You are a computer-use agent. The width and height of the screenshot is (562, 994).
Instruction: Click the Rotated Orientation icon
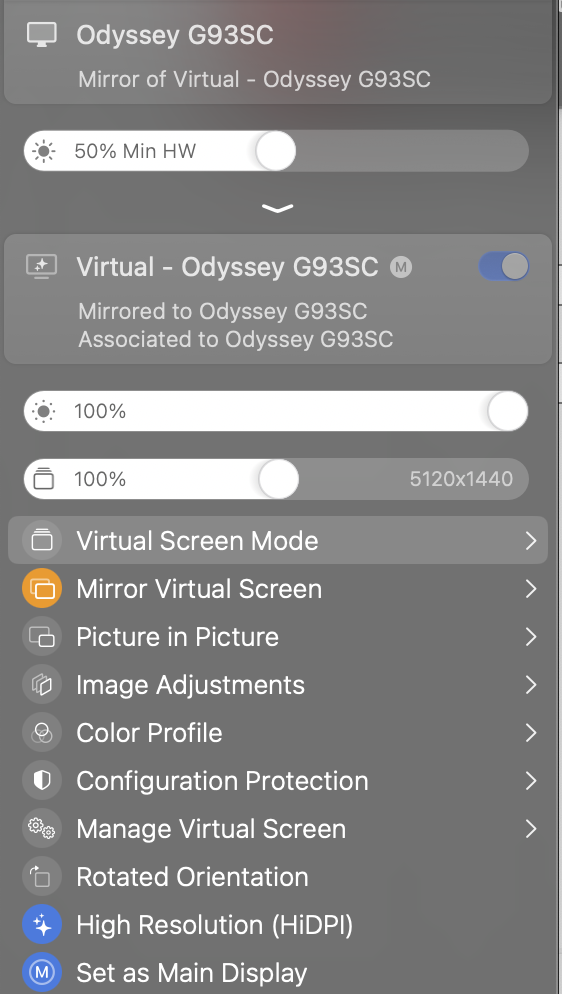[42, 877]
